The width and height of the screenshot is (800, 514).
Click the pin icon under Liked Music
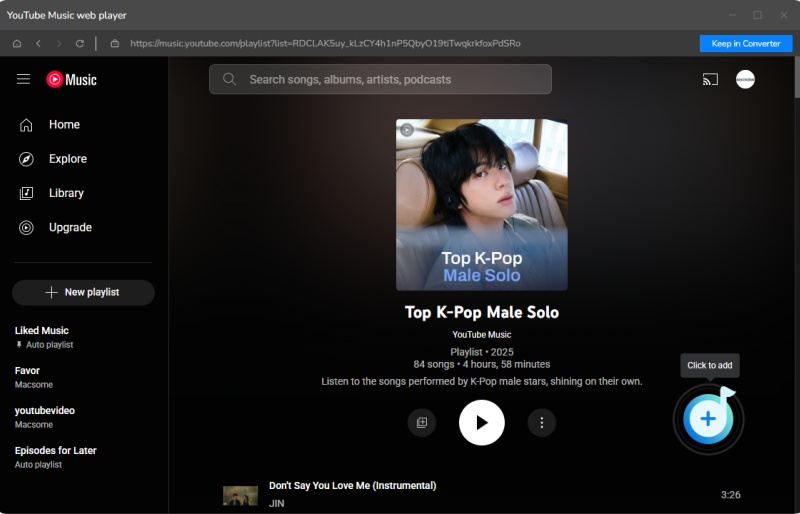19,345
